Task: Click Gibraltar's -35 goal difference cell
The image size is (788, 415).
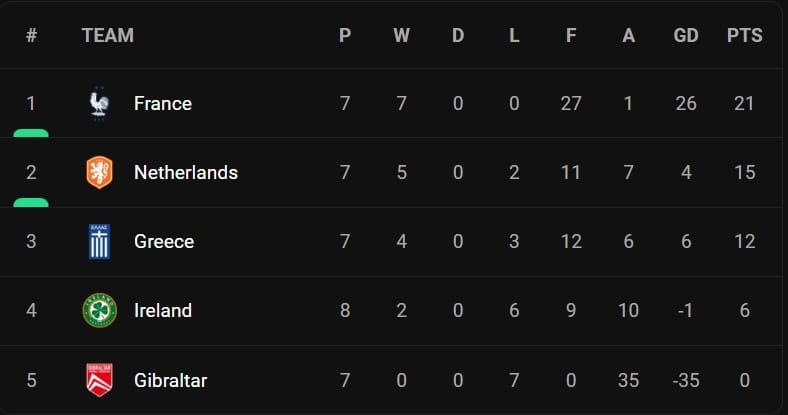Action: pos(685,380)
